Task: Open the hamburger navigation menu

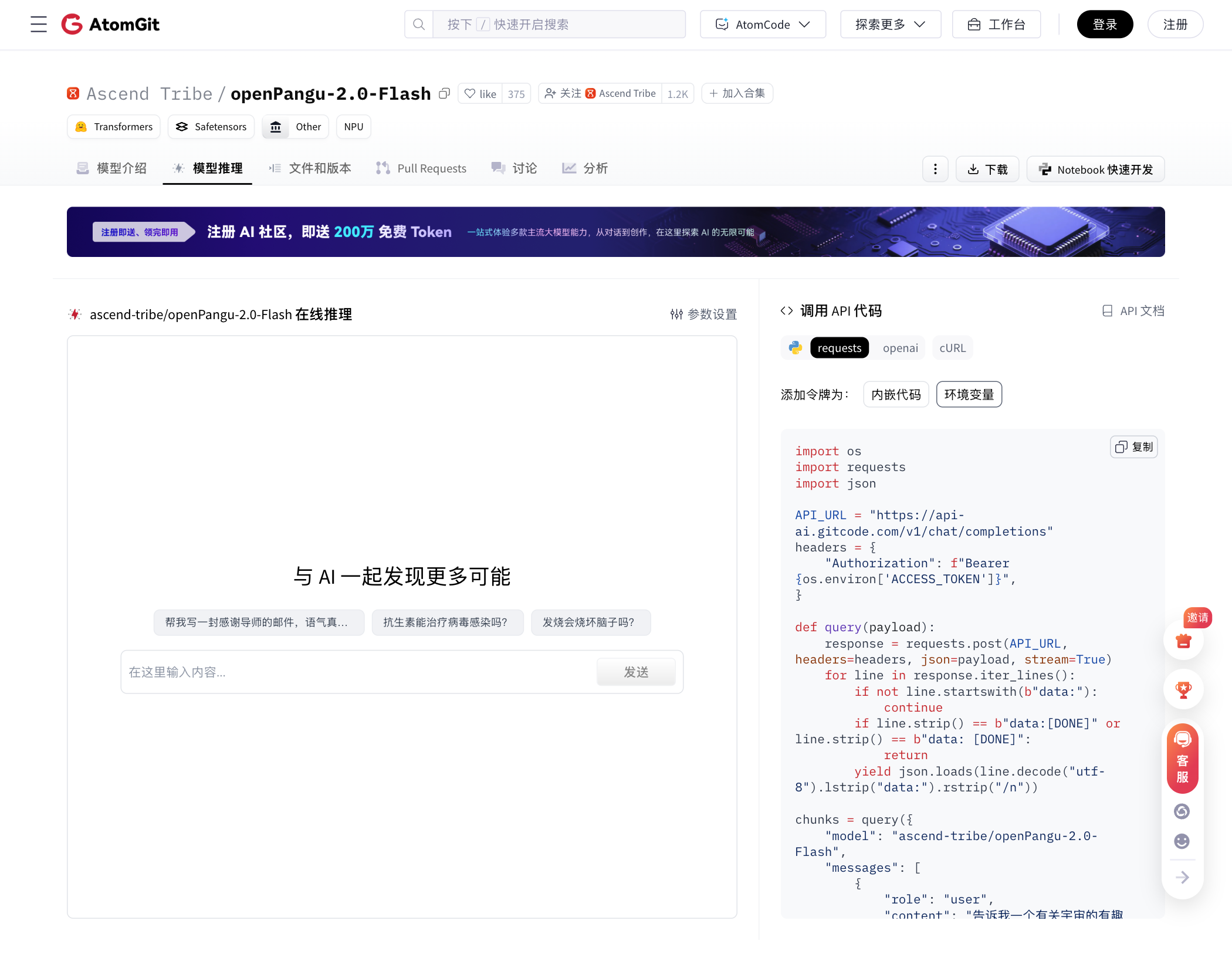Action: point(39,24)
